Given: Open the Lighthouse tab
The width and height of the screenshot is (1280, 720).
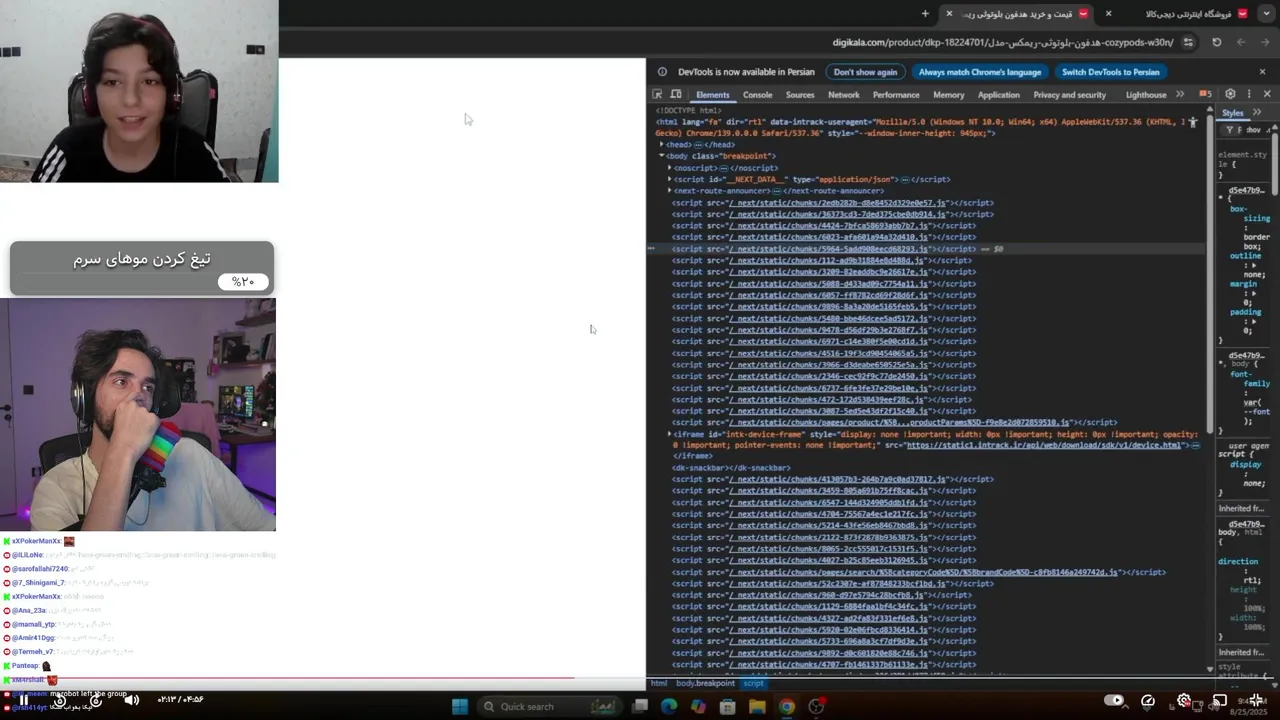Looking at the screenshot, I should click(x=1146, y=95).
